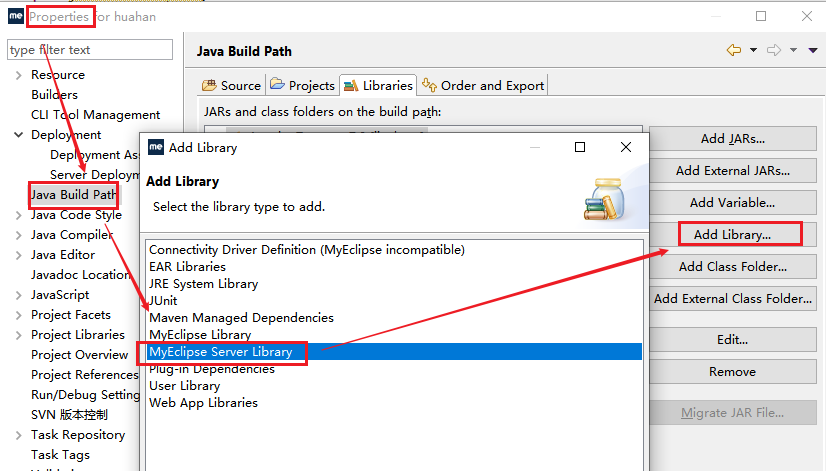Open the back history dropdown arrow
Viewport: 826px width, 471px height.
(x=753, y=50)
